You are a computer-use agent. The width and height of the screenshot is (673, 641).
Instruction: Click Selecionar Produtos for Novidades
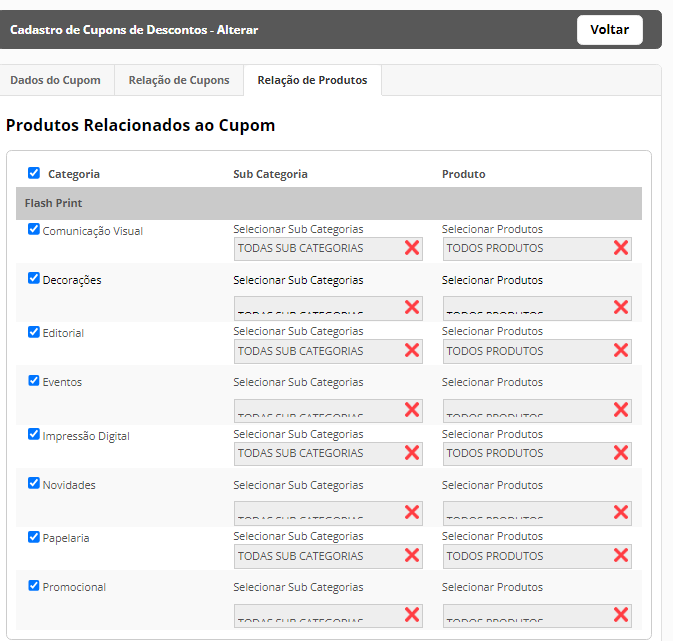[492, 485]
